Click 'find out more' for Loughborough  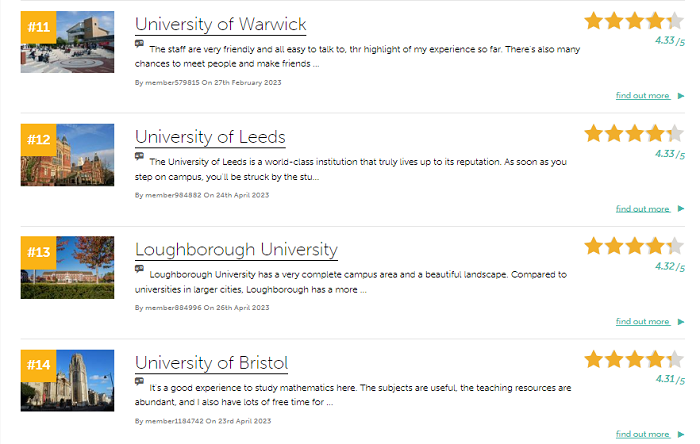(x=643, y=322)
